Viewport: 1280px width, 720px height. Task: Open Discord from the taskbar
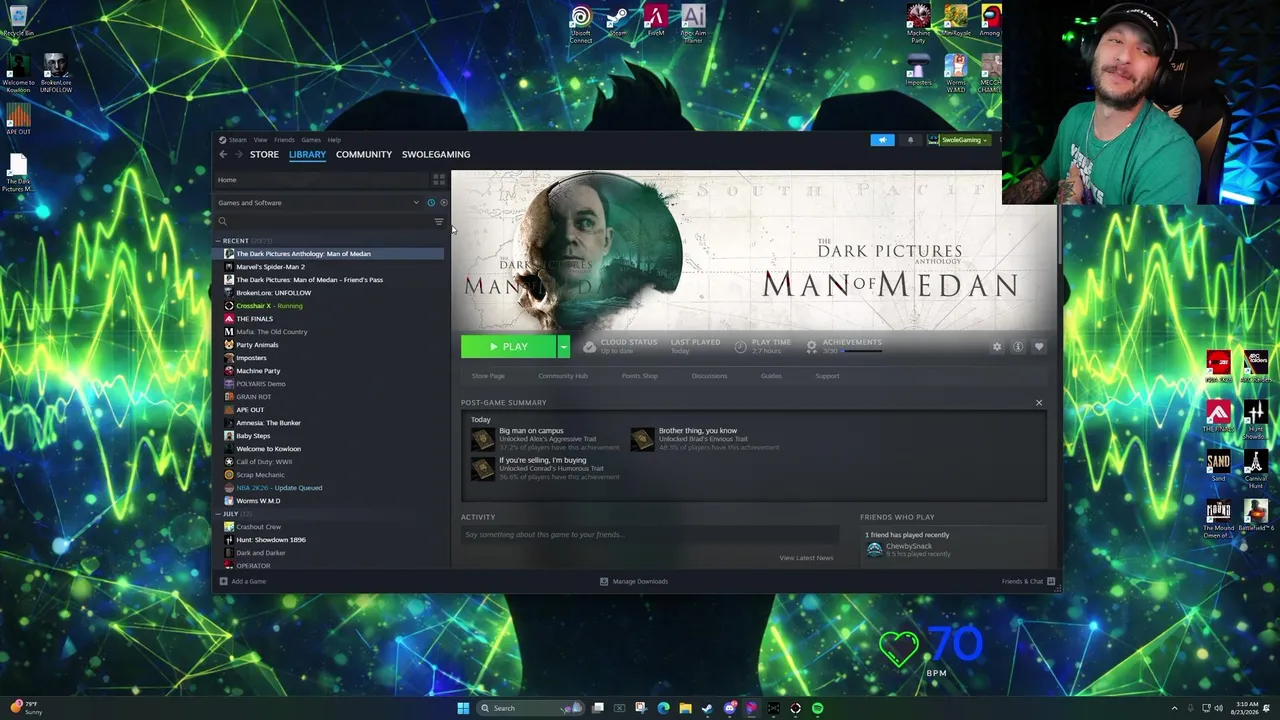[730, 708]
